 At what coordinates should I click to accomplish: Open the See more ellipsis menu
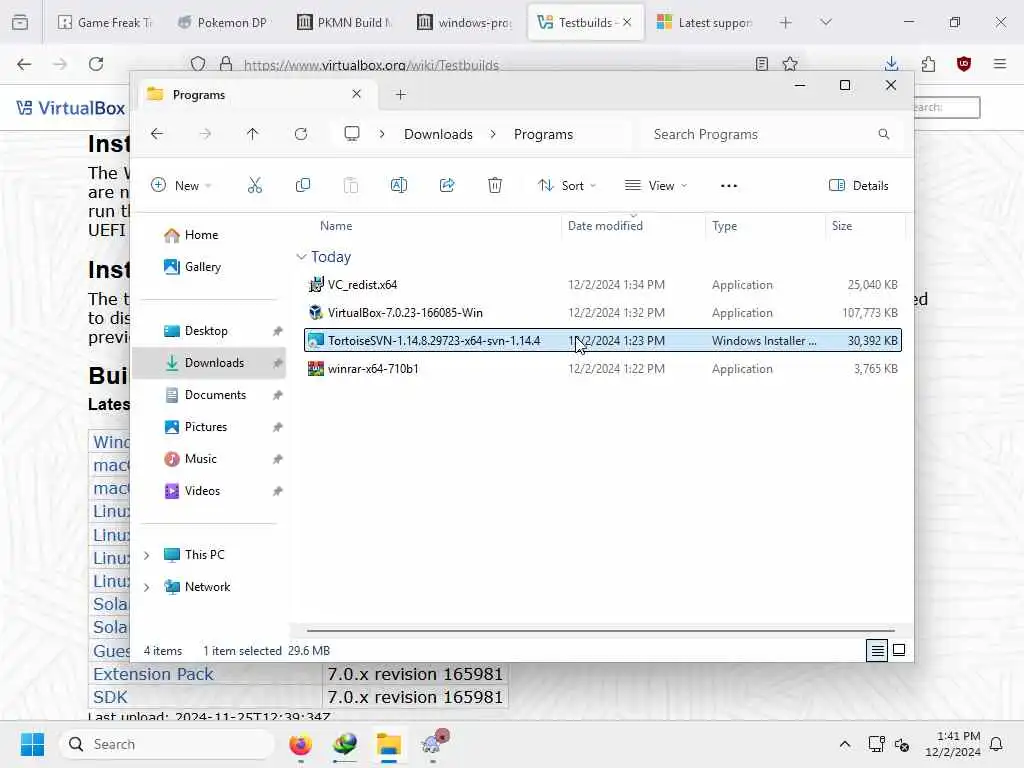tap(729, 185)
